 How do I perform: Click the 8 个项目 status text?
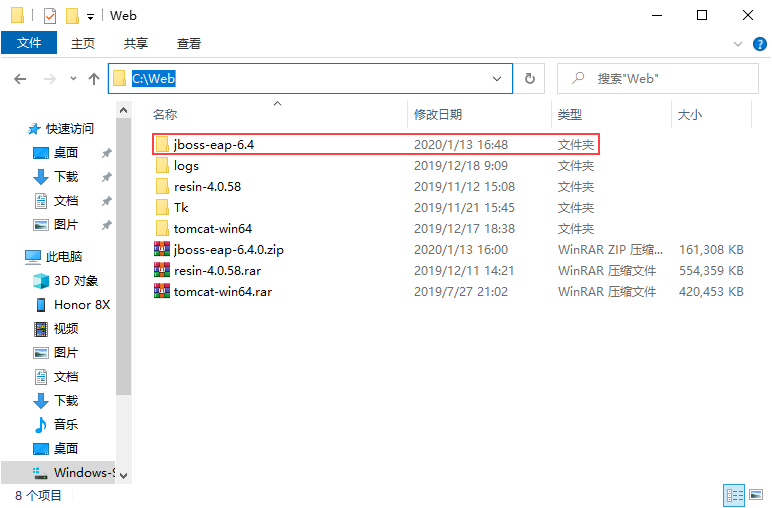[x=38, y=495]
